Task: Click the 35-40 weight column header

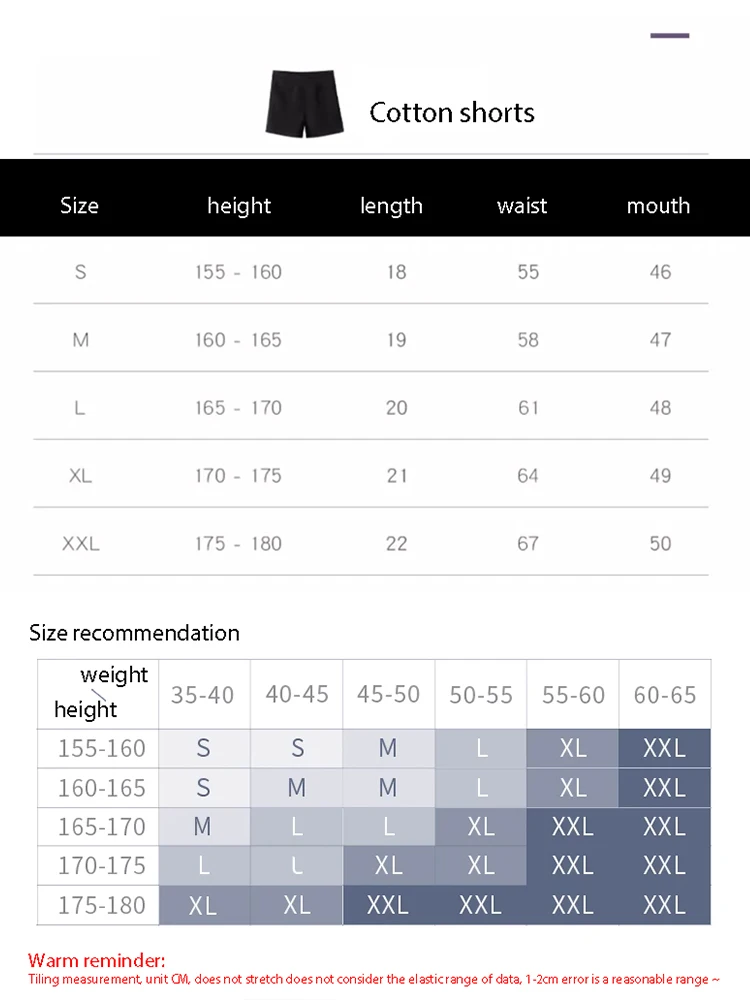Action: 203,694
